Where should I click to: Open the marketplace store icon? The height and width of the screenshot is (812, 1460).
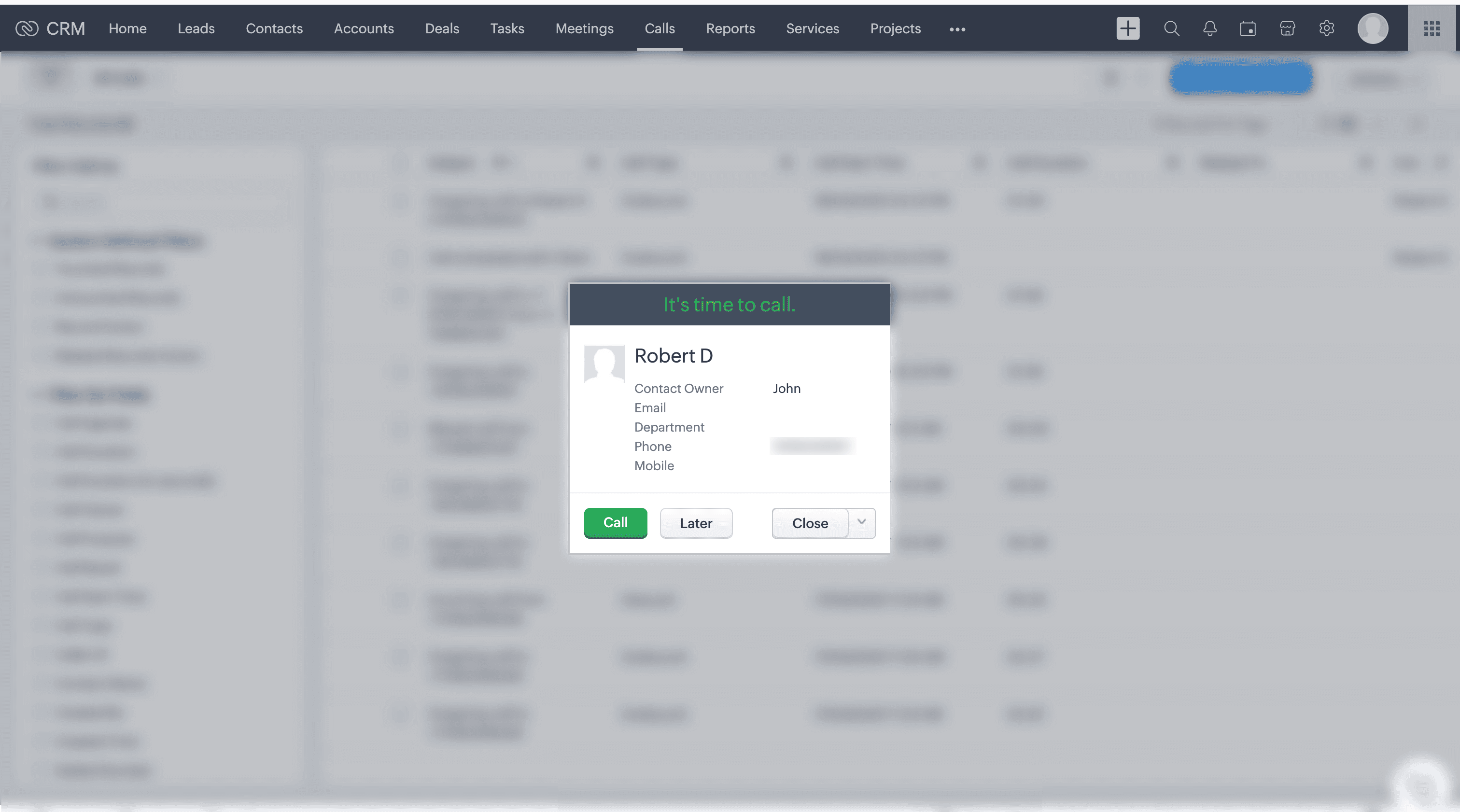pyautogui.click(x=1287, y=28)
